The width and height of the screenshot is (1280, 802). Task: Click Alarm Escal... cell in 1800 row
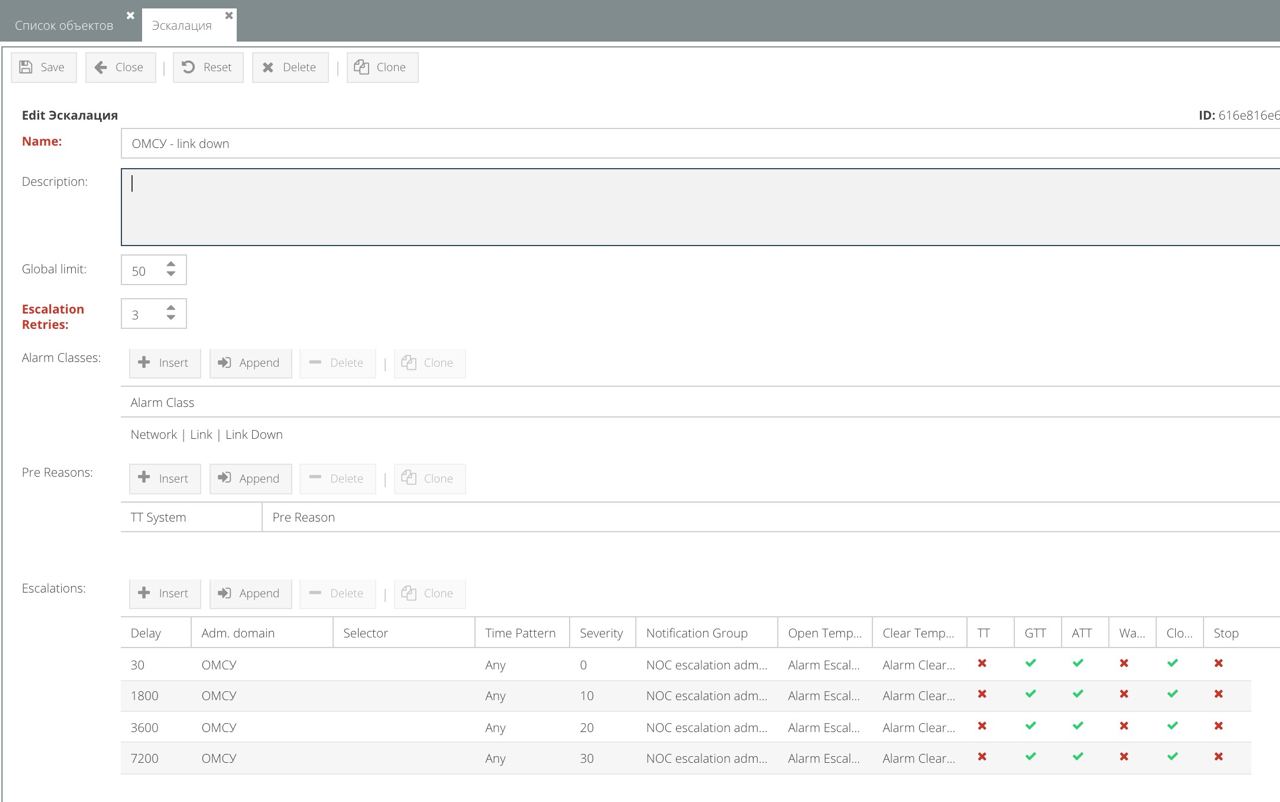click(x=824, y=696)
